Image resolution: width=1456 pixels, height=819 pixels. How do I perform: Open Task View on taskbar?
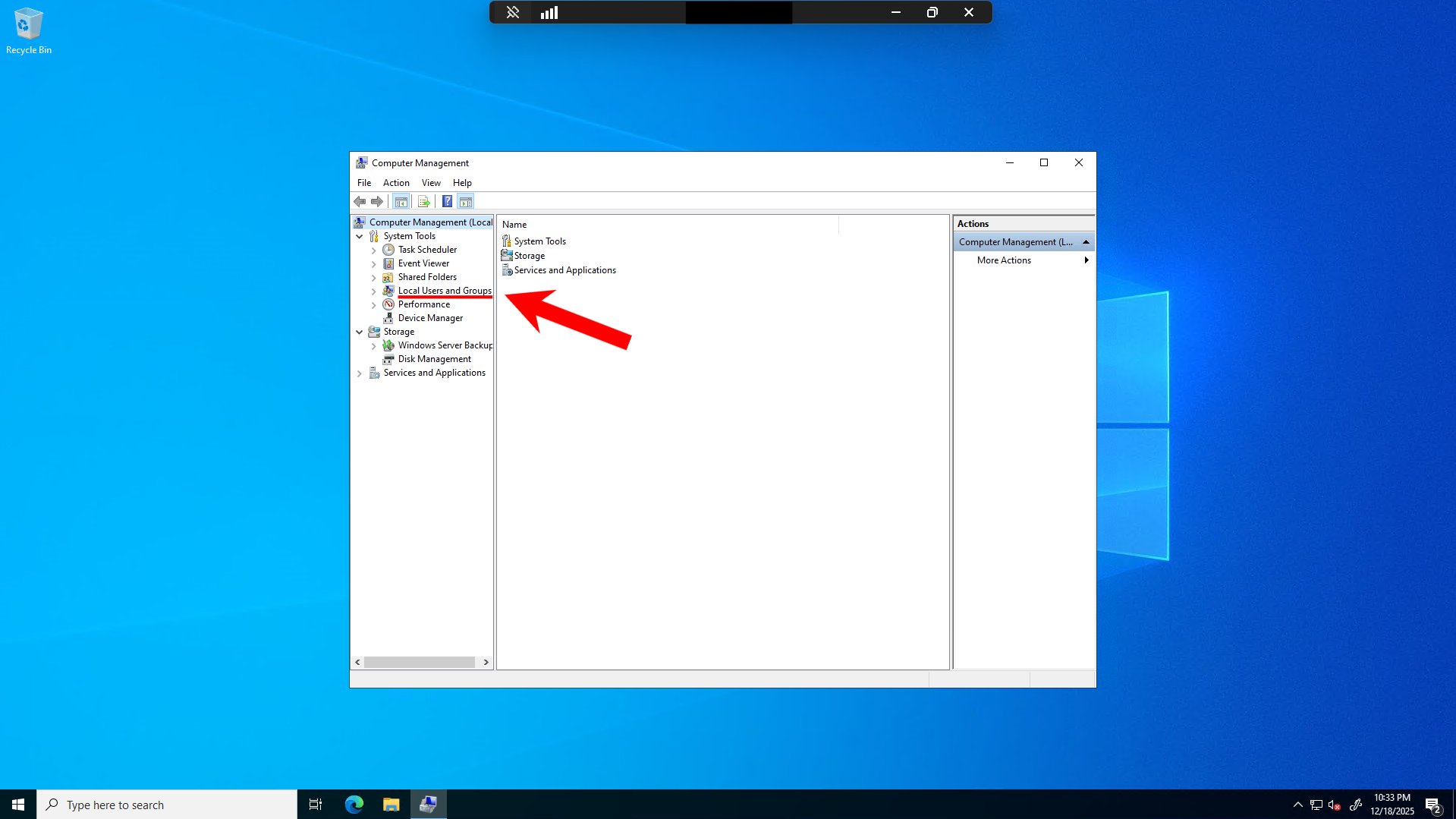coord(316,805)
